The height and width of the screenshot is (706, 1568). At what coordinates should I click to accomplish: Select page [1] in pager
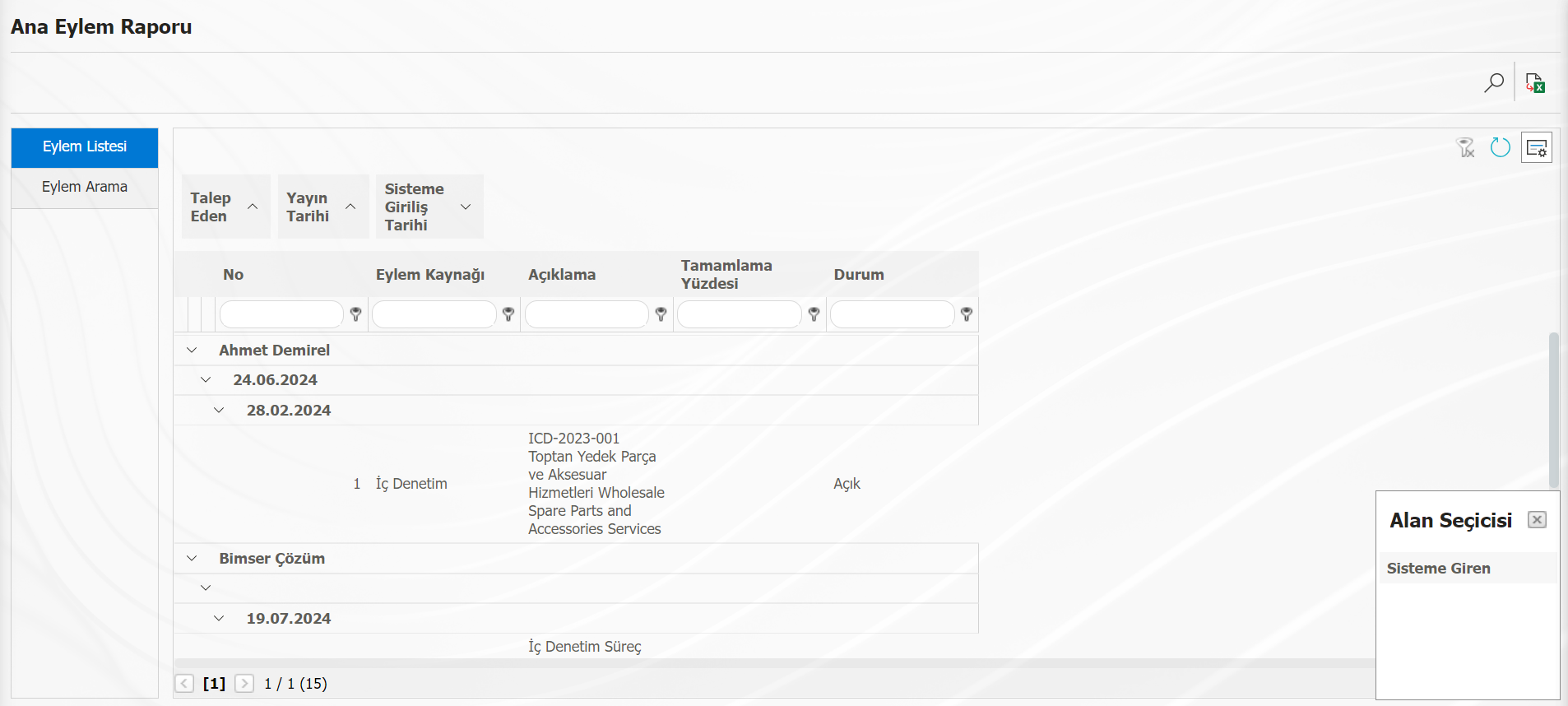pyautogui.click(x=214, y=684)
